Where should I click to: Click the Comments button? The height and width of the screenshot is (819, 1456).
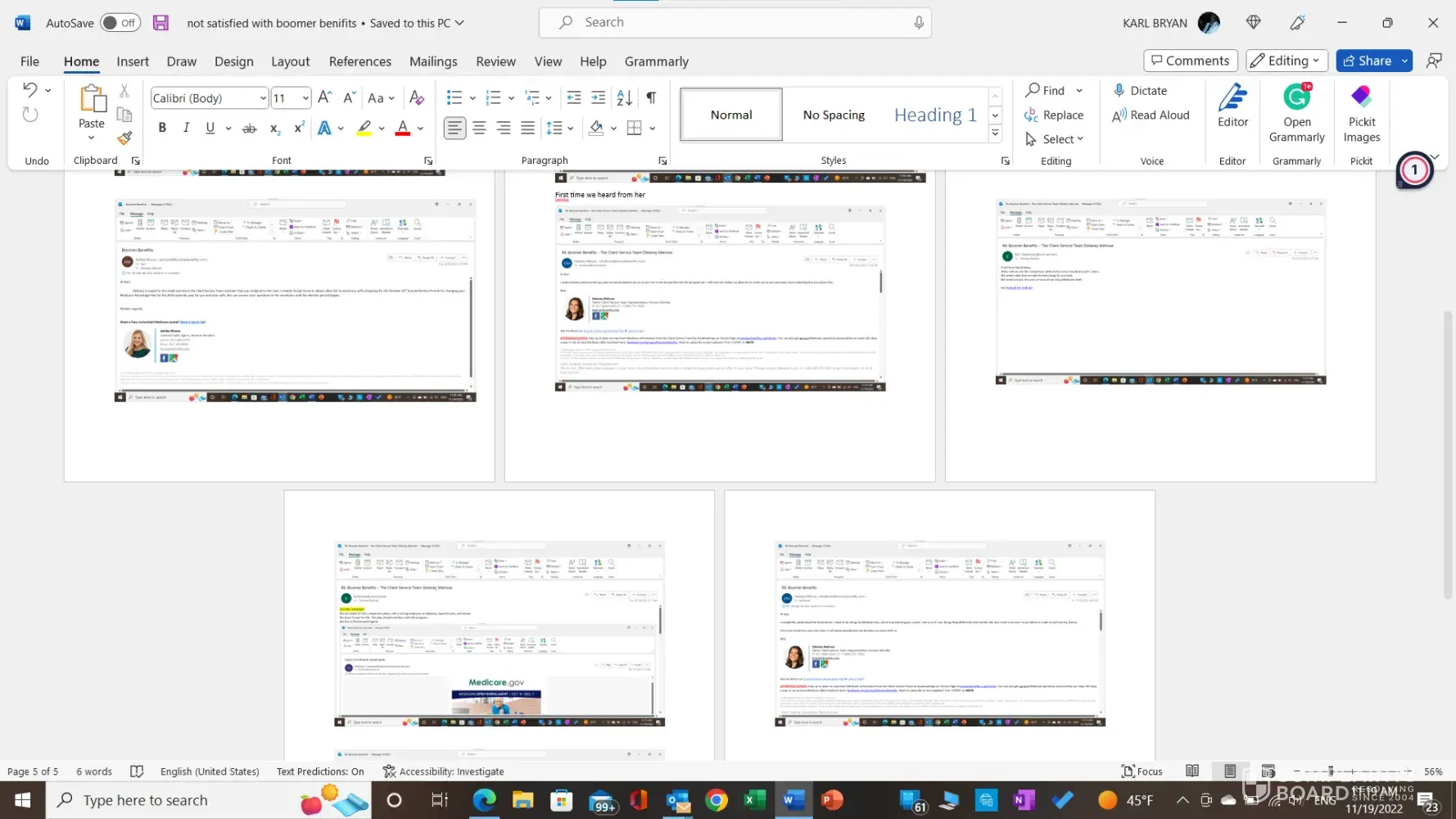tap(1190, 61)
